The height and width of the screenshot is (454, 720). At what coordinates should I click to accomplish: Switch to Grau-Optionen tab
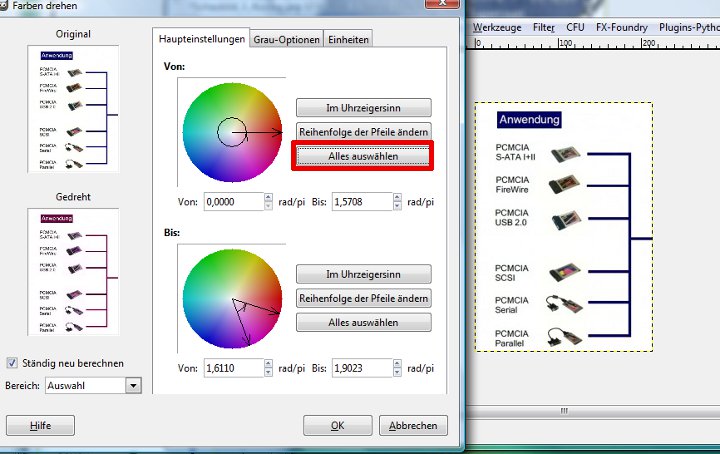(287, 40)
